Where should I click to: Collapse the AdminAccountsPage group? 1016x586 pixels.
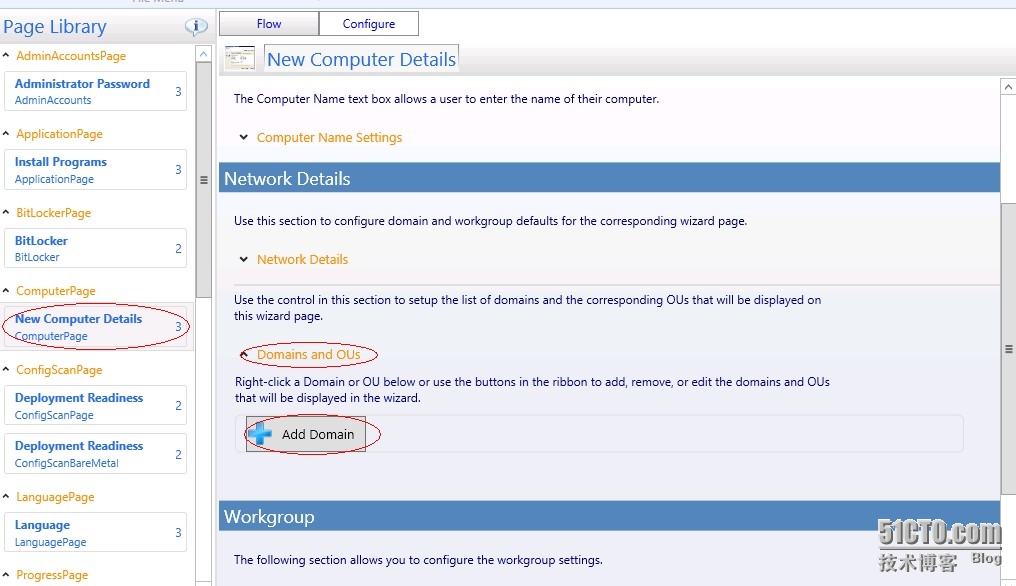coord(6,55)
